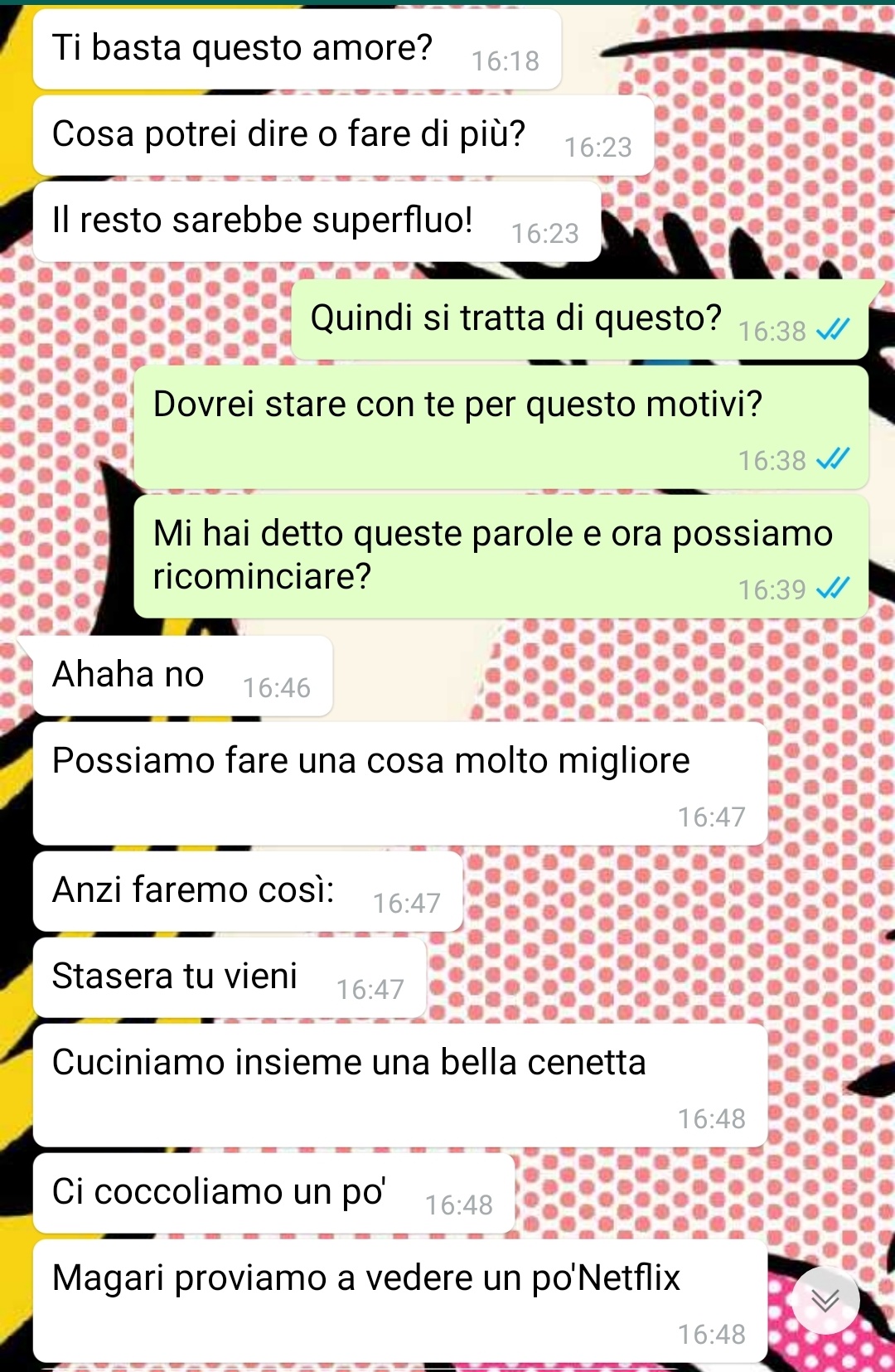This screenshot has height=1372, width=895.
Task: Tap the 'Stasera tu vieni' message
Action: tap(230, 977)
